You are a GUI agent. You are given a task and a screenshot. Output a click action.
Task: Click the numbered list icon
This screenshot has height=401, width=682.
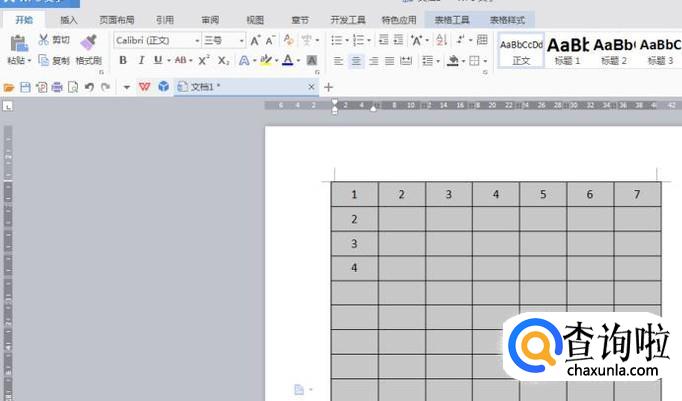coord(358,40)
